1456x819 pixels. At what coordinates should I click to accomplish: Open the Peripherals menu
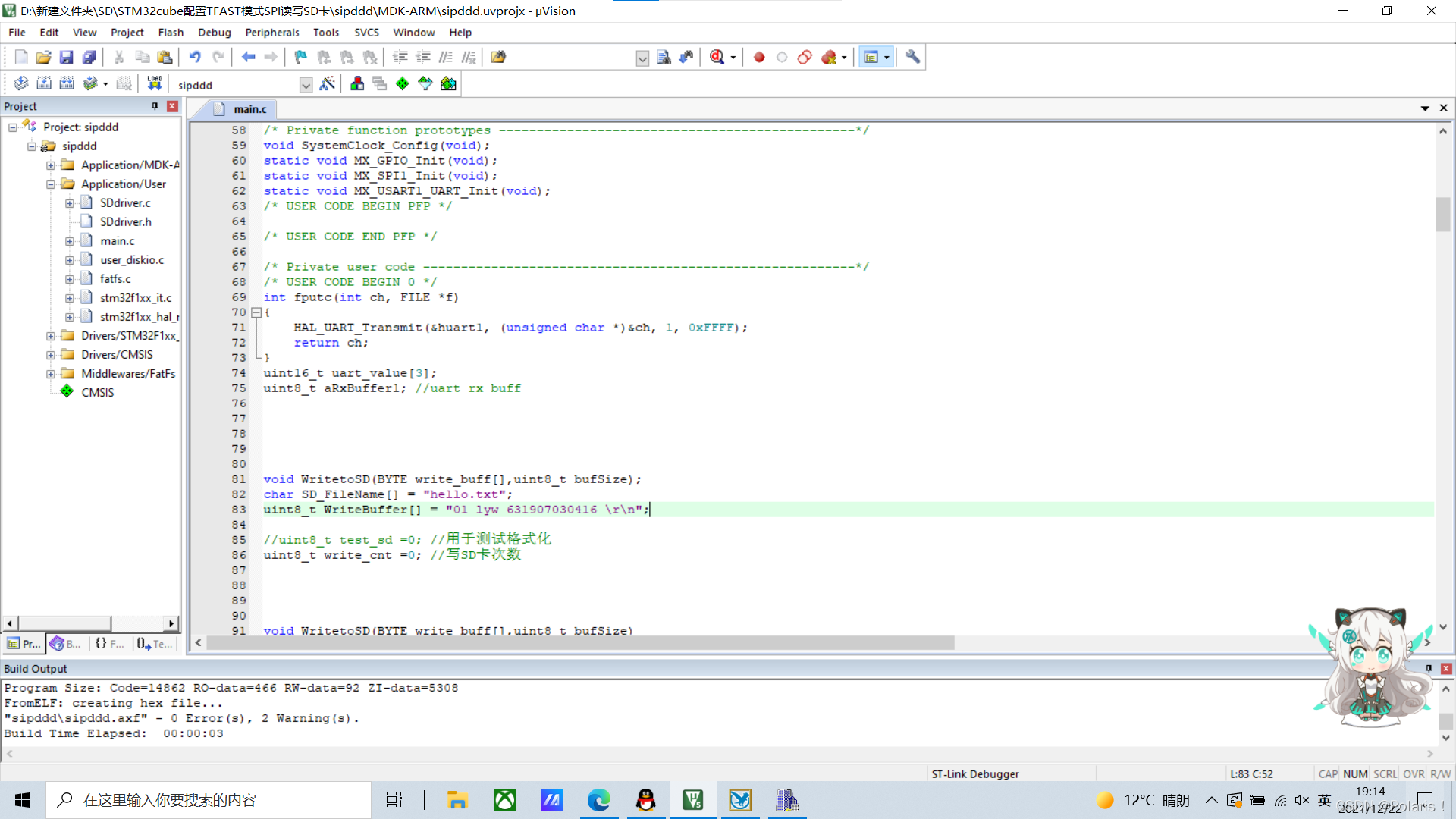tap(272, 33)
